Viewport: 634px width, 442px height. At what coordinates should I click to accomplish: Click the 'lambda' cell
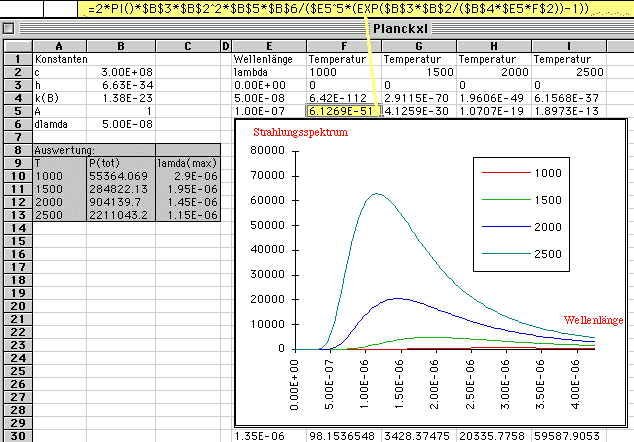[x=269, y=72]
